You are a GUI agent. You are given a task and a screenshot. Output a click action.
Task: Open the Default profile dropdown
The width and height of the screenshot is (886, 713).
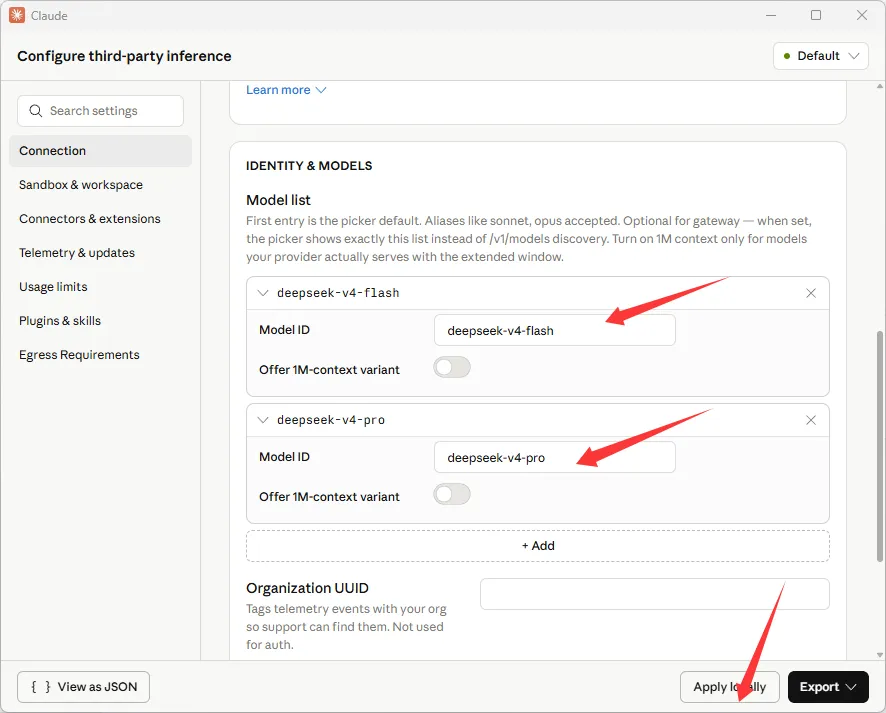pos(820,56)
